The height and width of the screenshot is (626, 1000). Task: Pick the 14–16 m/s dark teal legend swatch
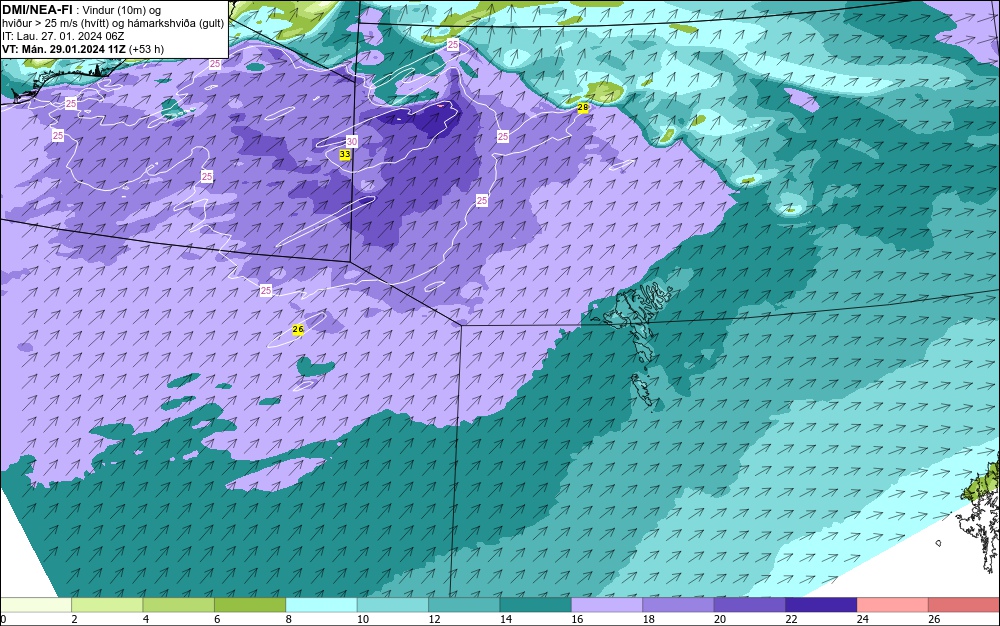coord(536,605)
